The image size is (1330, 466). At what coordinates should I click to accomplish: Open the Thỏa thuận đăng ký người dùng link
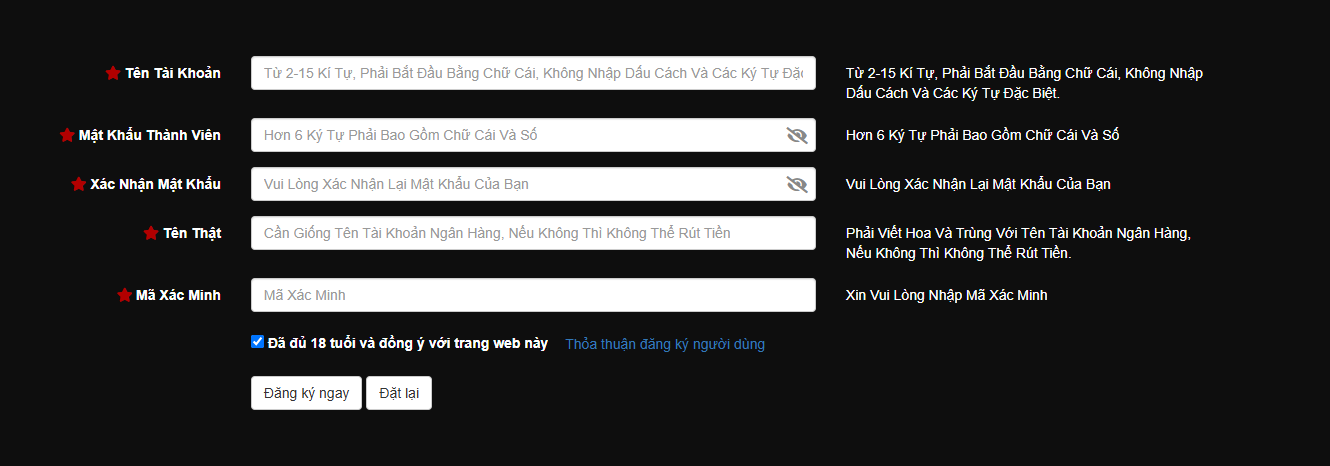(665, 344)
